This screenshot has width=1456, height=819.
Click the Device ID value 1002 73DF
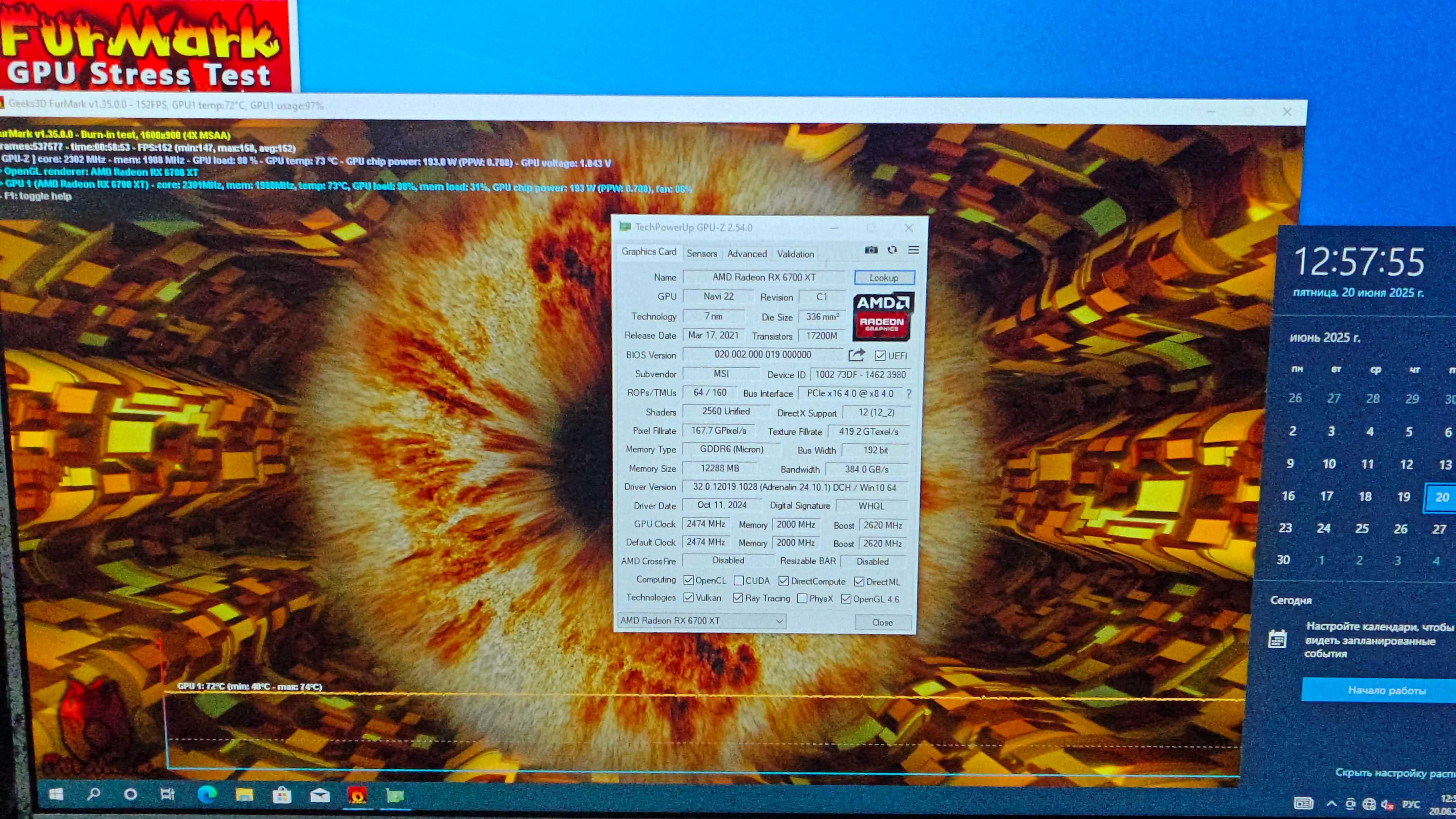[860, 375]
